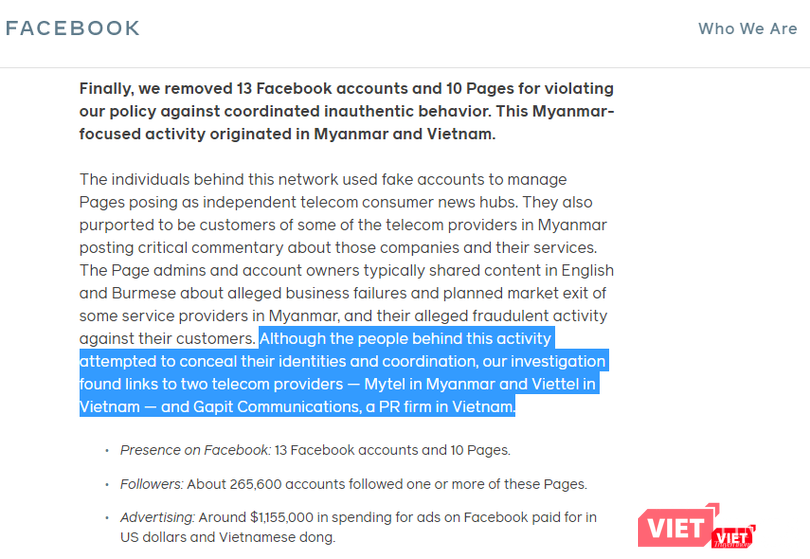Image resolution: width=810 pixels, height=559 pixels.
Task: Click the Followers bullet label
Action: click(152, 484)
